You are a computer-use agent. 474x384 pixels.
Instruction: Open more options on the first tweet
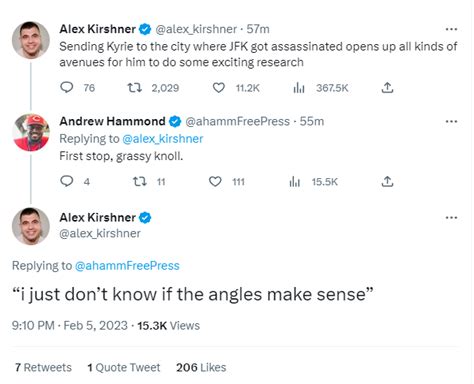point(451,29)
